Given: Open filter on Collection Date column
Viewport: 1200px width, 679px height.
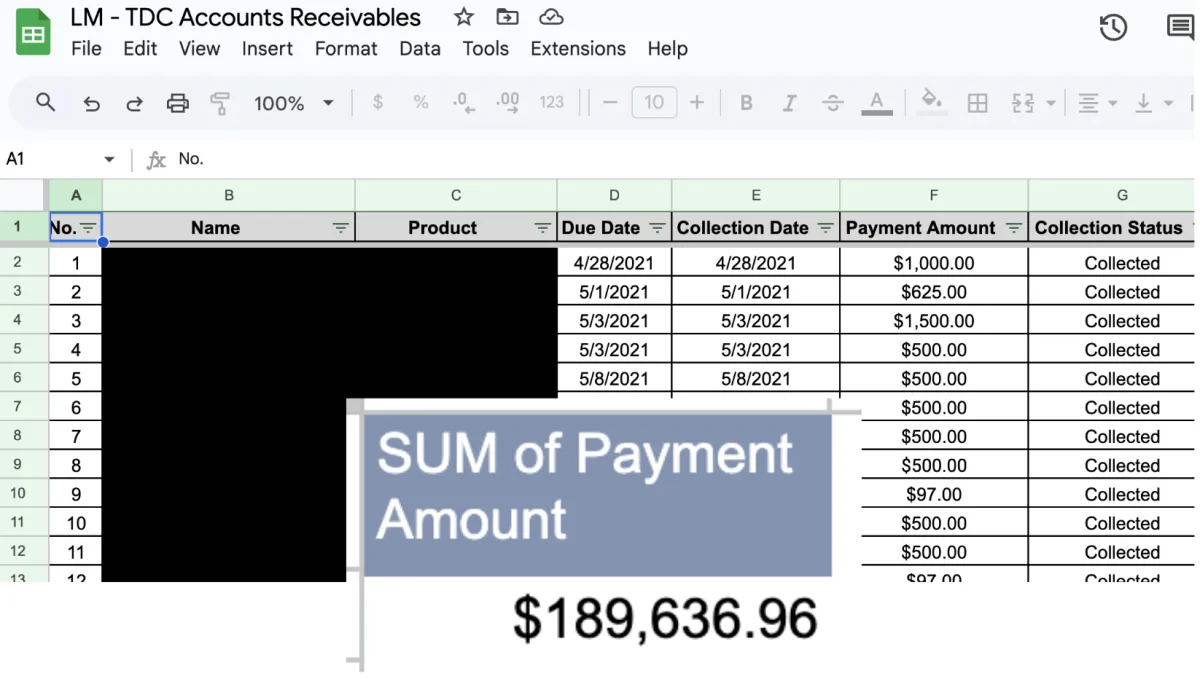Looking at the screenshot, I should [x=825, y=228].
